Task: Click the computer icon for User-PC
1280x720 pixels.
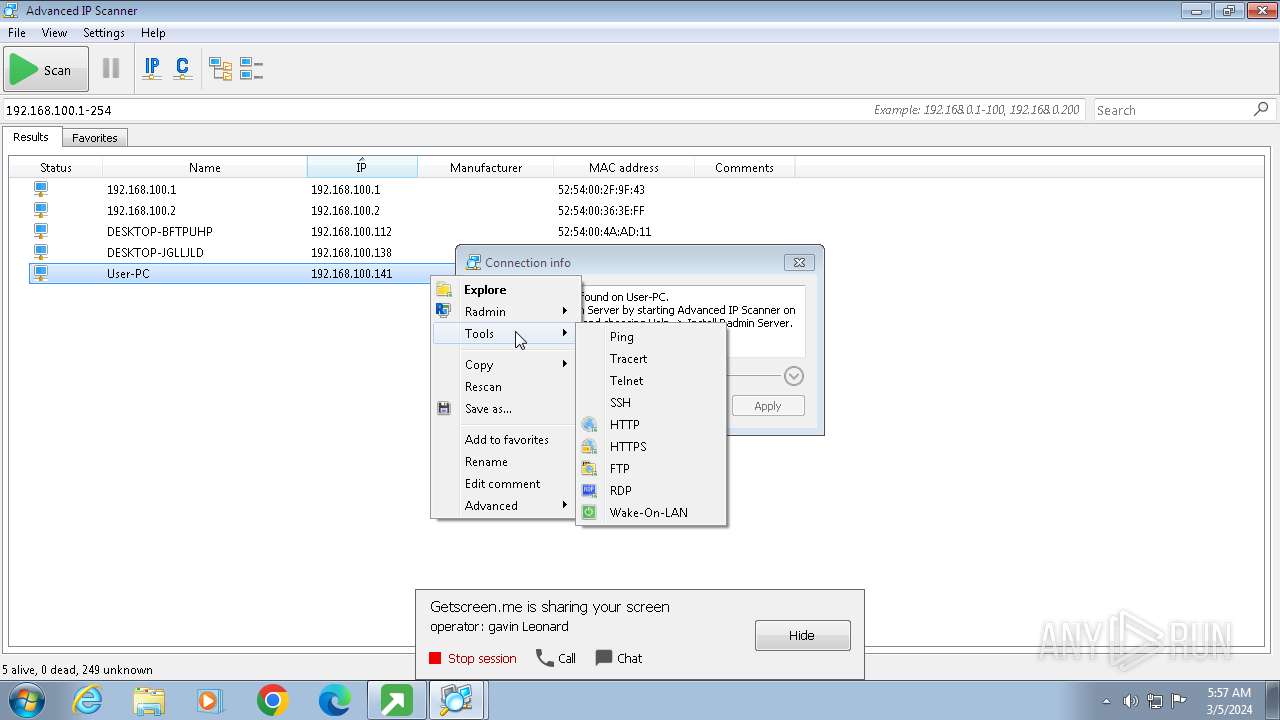Action: (41, 273)
